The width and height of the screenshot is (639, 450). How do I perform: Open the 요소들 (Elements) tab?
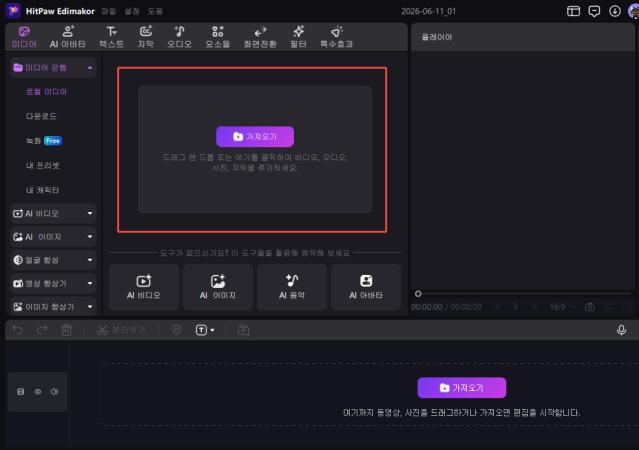[218, 37]
